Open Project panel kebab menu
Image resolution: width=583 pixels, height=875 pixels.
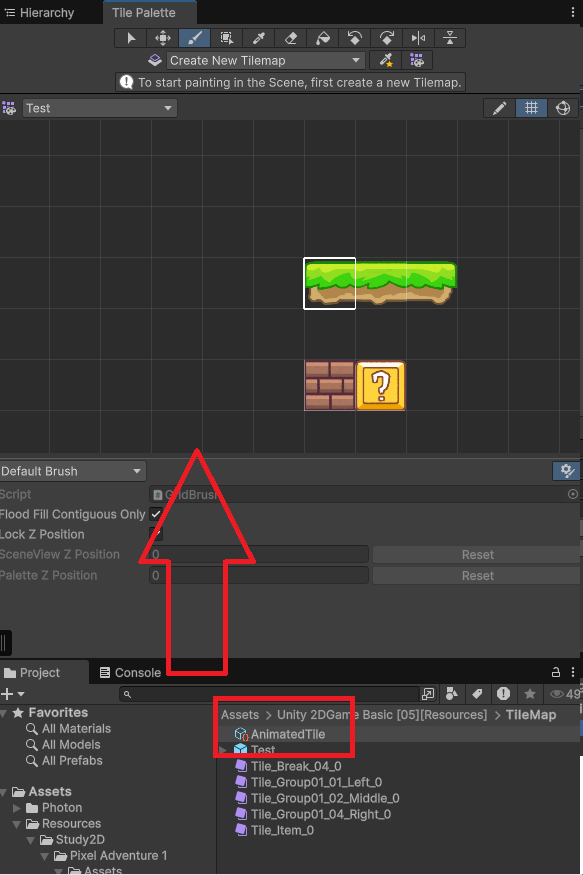coord(573,672)
